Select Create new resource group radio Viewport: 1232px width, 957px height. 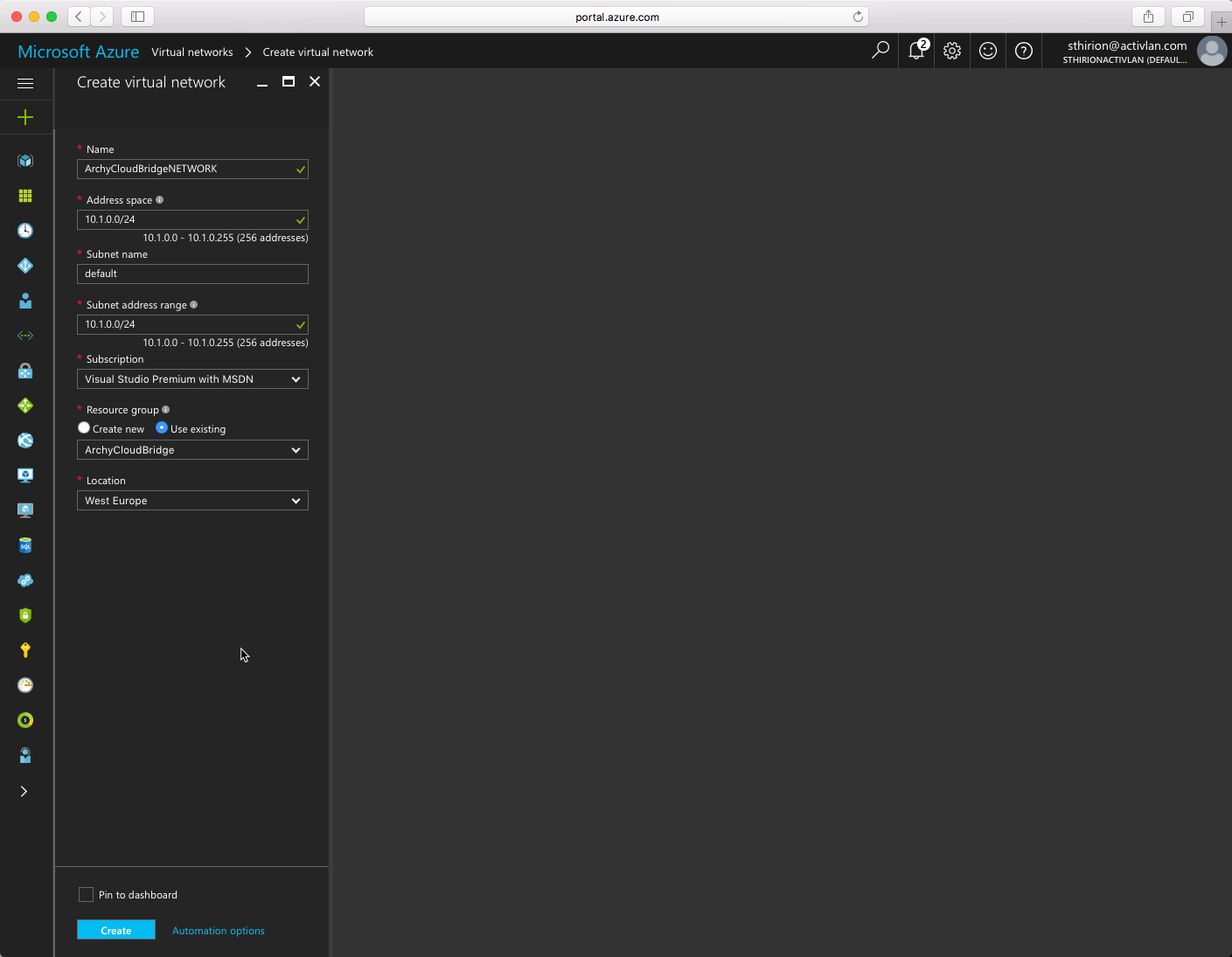point(84,428)
